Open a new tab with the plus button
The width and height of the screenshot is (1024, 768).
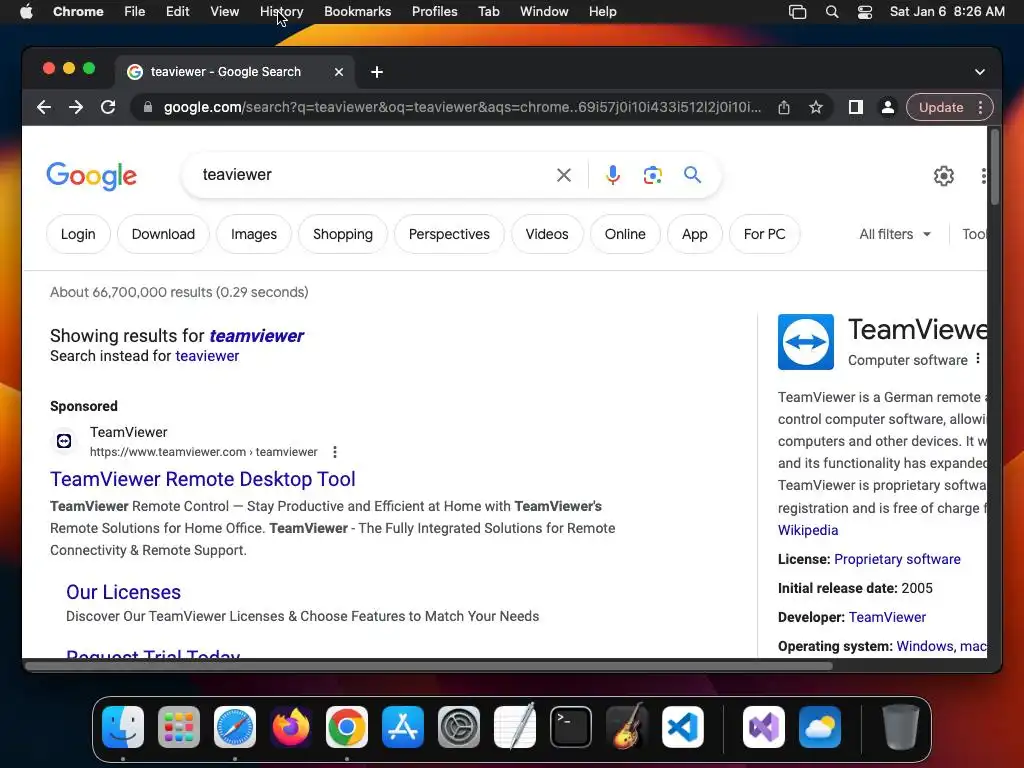pyautogui.click(x=377, y=72)
